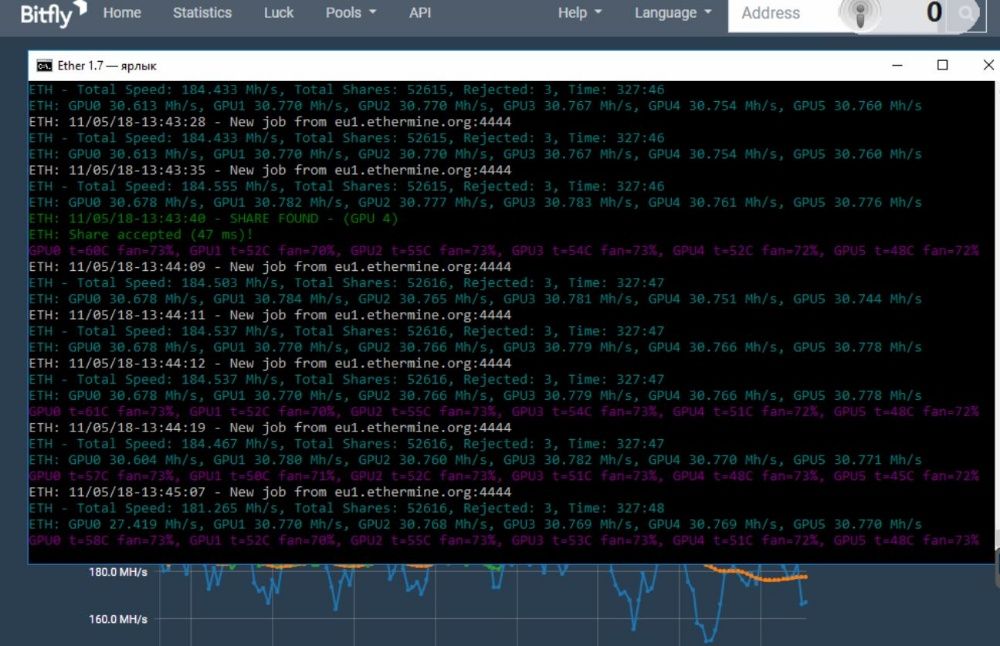Open the Luck menu item
Viewport: 1000px width, 646px height.
(x=279, y=13)
